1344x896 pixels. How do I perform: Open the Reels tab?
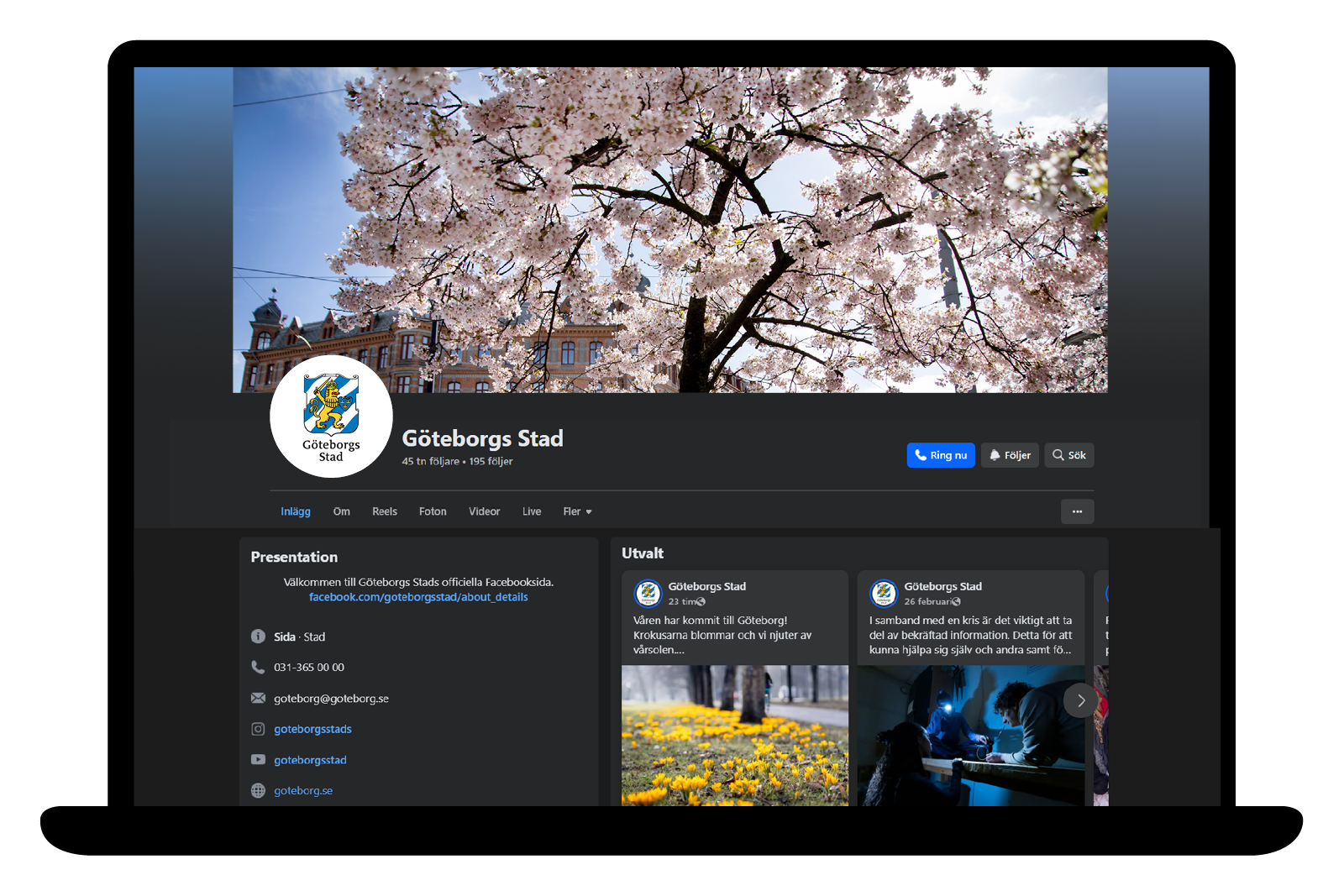(x=385, y=511)
